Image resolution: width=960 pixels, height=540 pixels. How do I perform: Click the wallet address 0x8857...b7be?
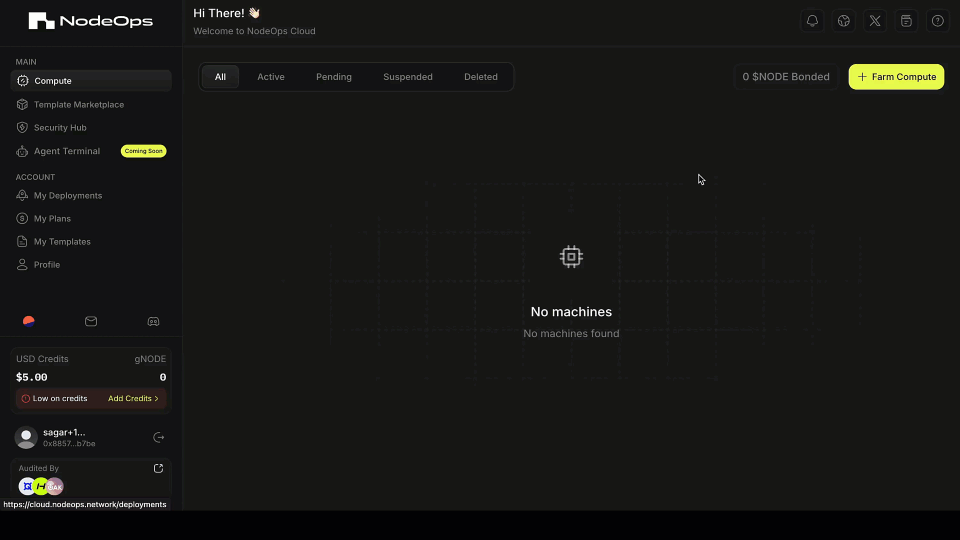pos(69,444)
